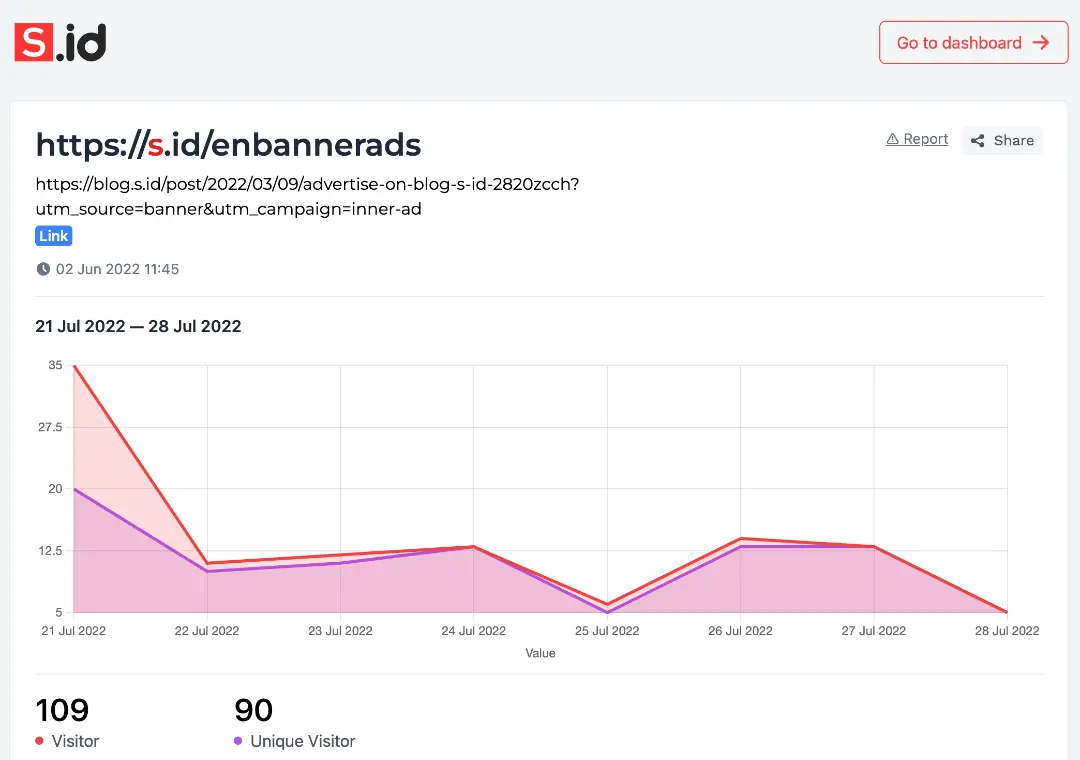Click the share icon in Share button
The height and width of the screenshot is (760, 1080).
978,141
